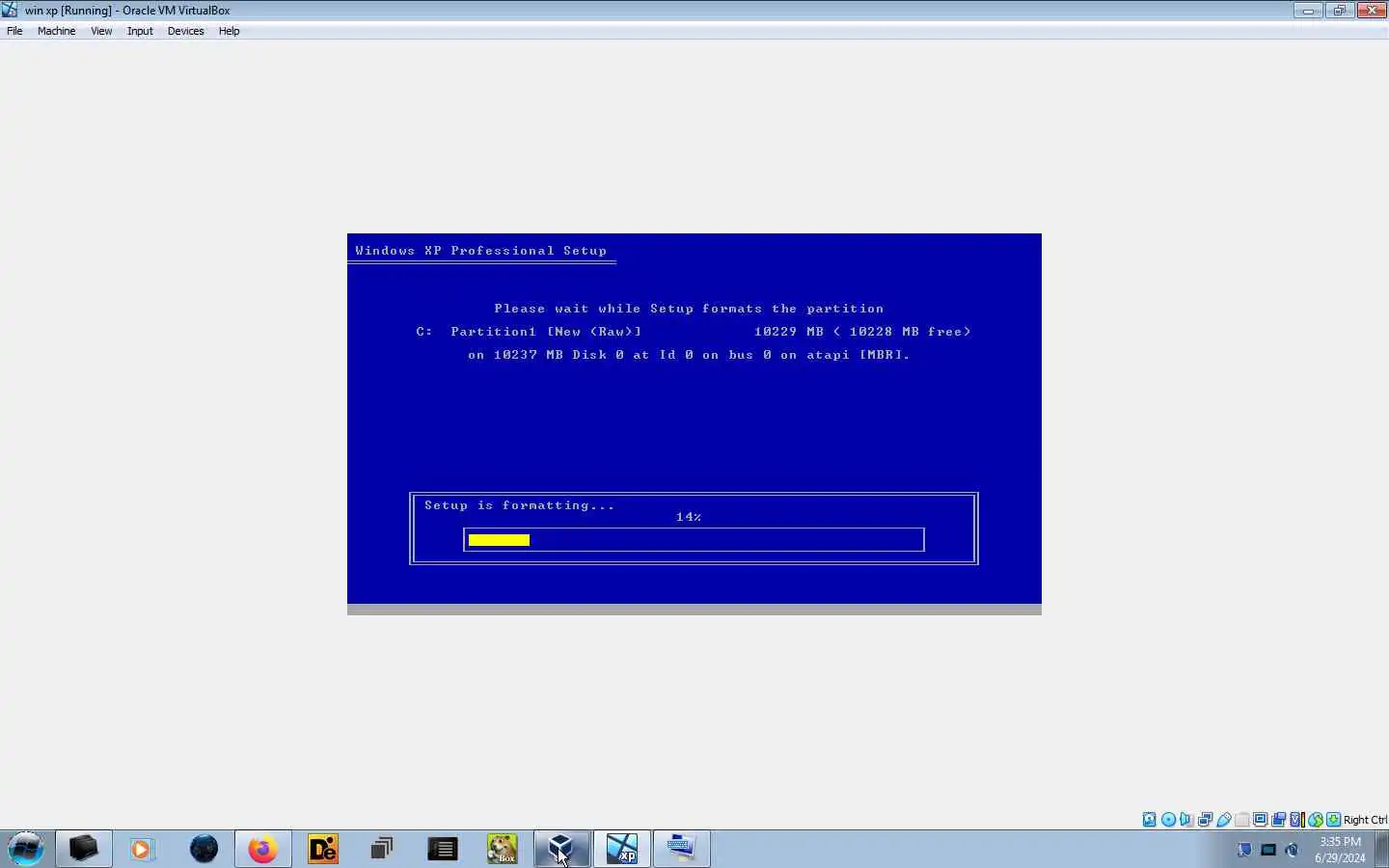1389x868 pixels.
Task: Open the Windows Start menu
Action: pyautogui.click(x=26, y=849)
